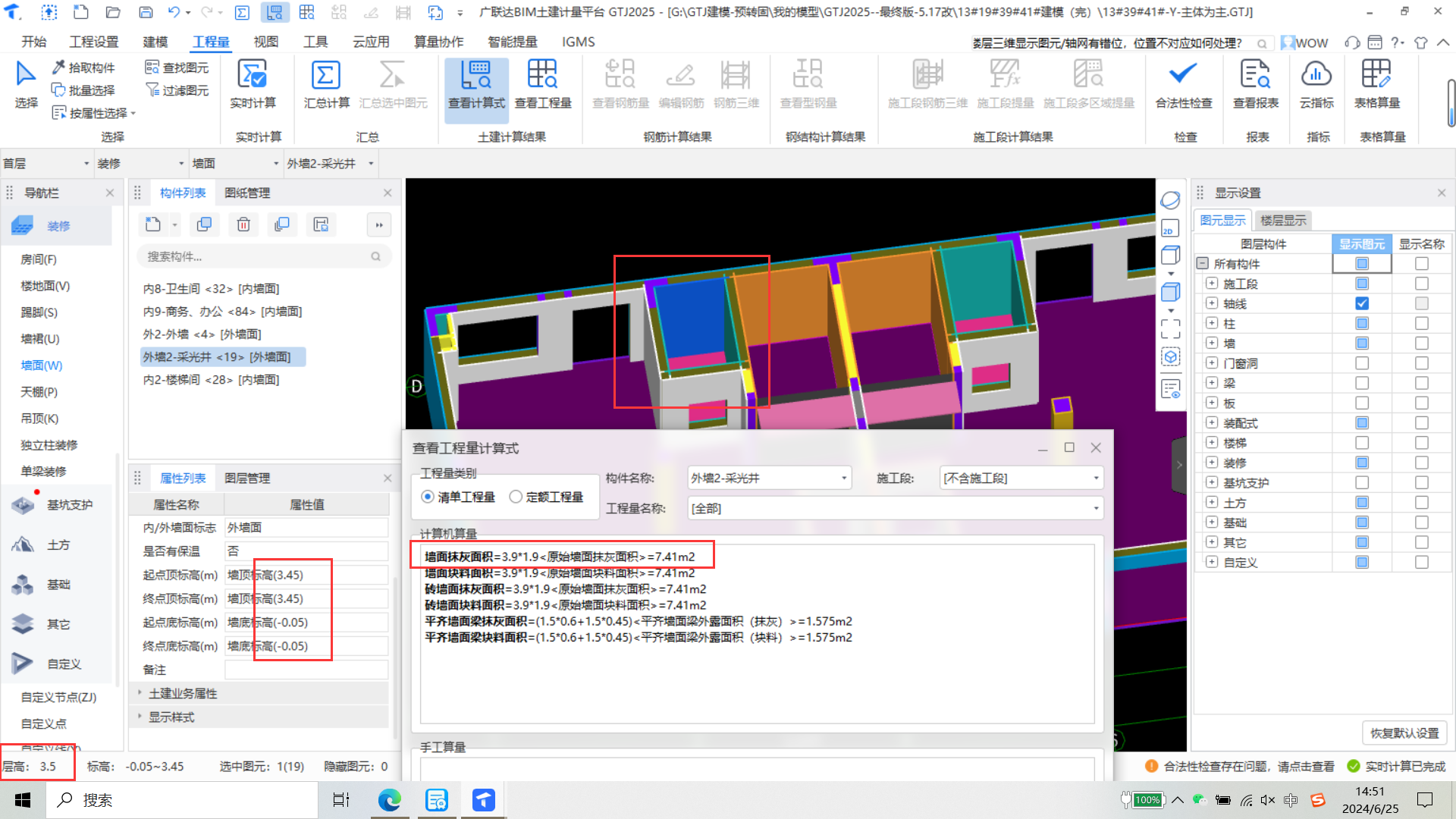1456x819 pixels.
Task: Expand 墙 layer tree node
Action: tap(1212, 344)
